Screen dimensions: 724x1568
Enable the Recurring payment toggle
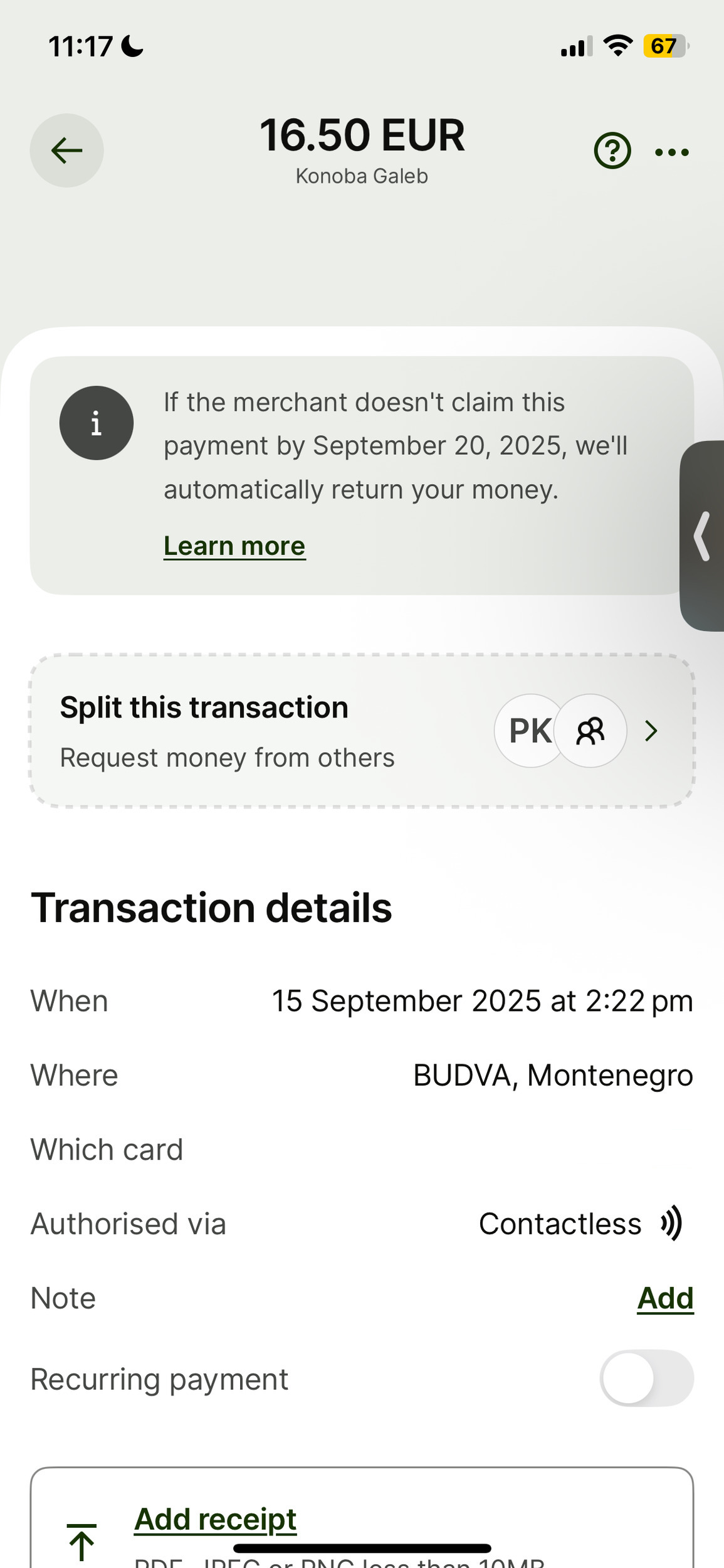646,1378
